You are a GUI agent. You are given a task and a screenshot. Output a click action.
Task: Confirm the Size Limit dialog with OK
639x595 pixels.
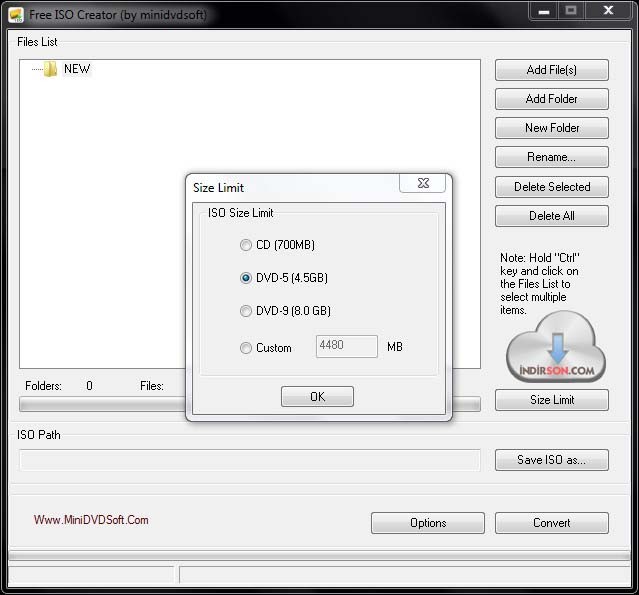(x=317, y=397)
